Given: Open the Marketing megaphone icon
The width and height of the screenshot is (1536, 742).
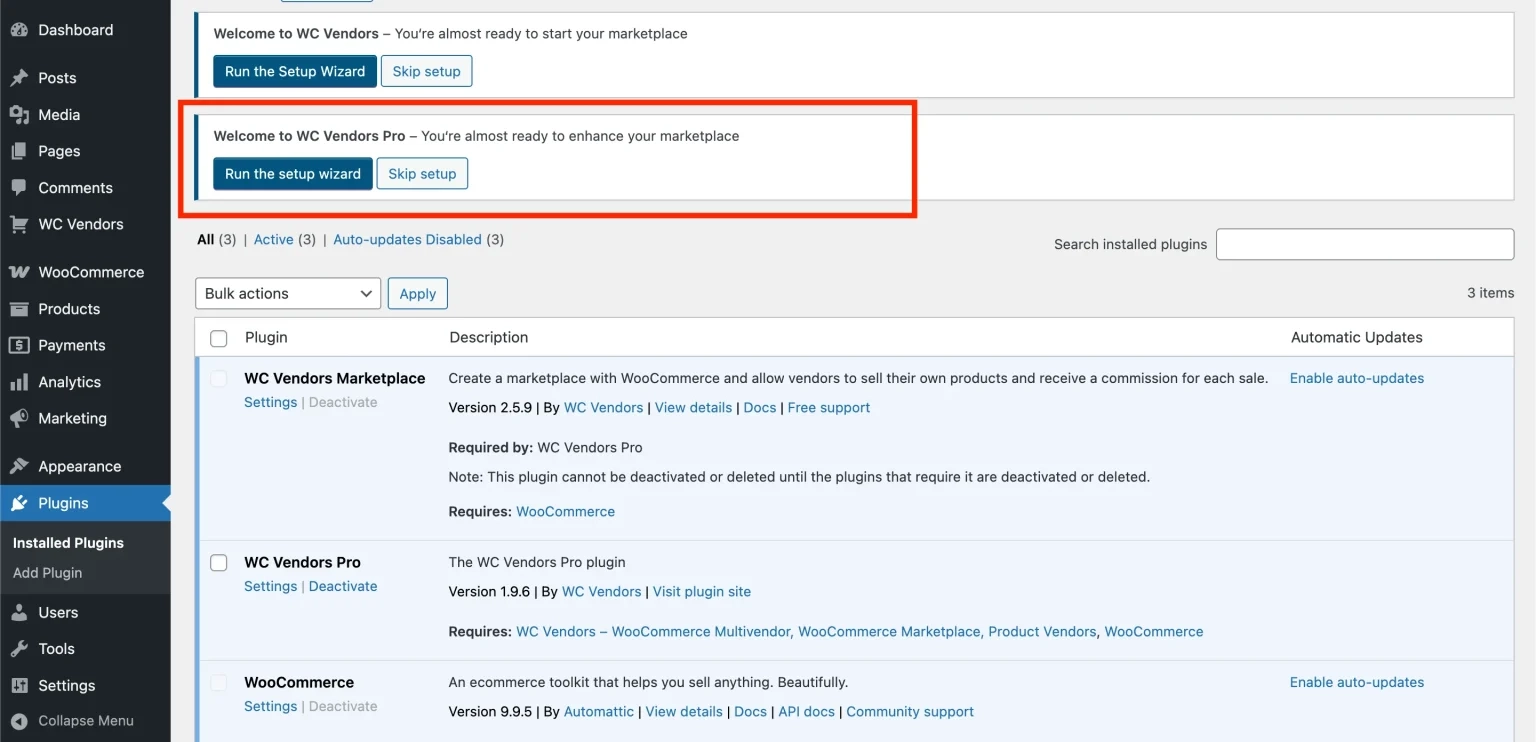Looking at the screenshot, I should tap(19, 418).
